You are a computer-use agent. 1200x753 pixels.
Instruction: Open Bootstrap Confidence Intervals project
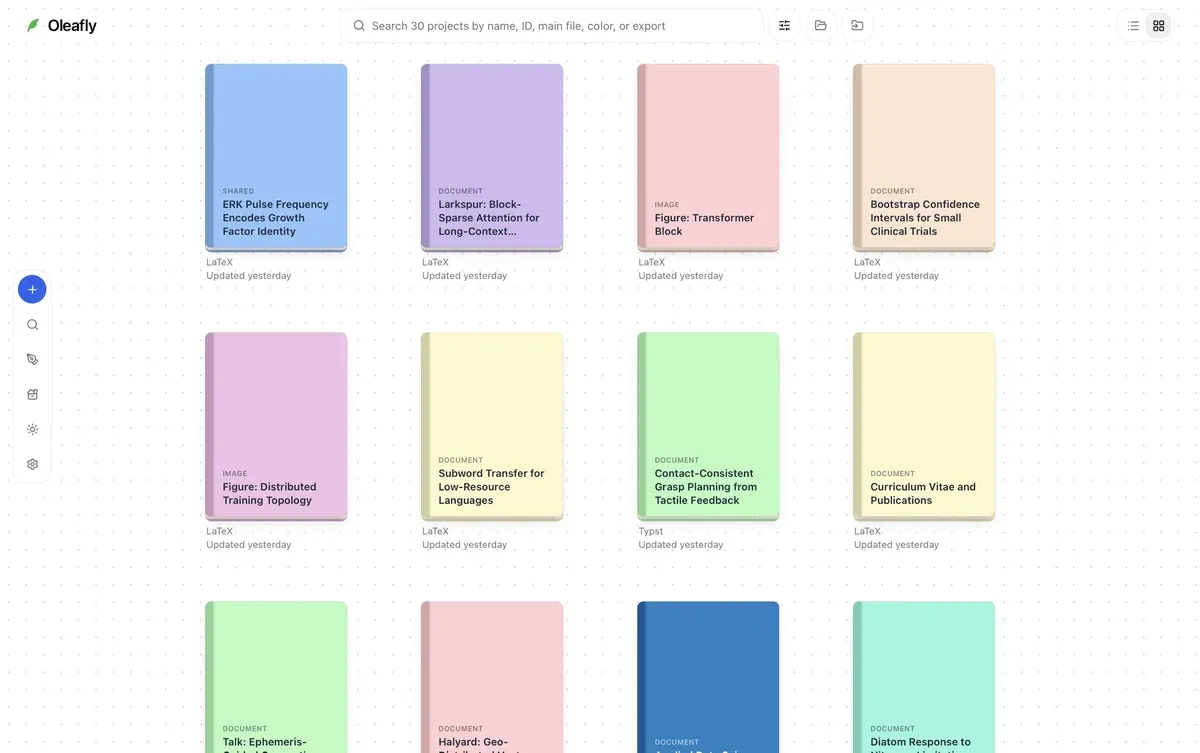click(924, 157)
